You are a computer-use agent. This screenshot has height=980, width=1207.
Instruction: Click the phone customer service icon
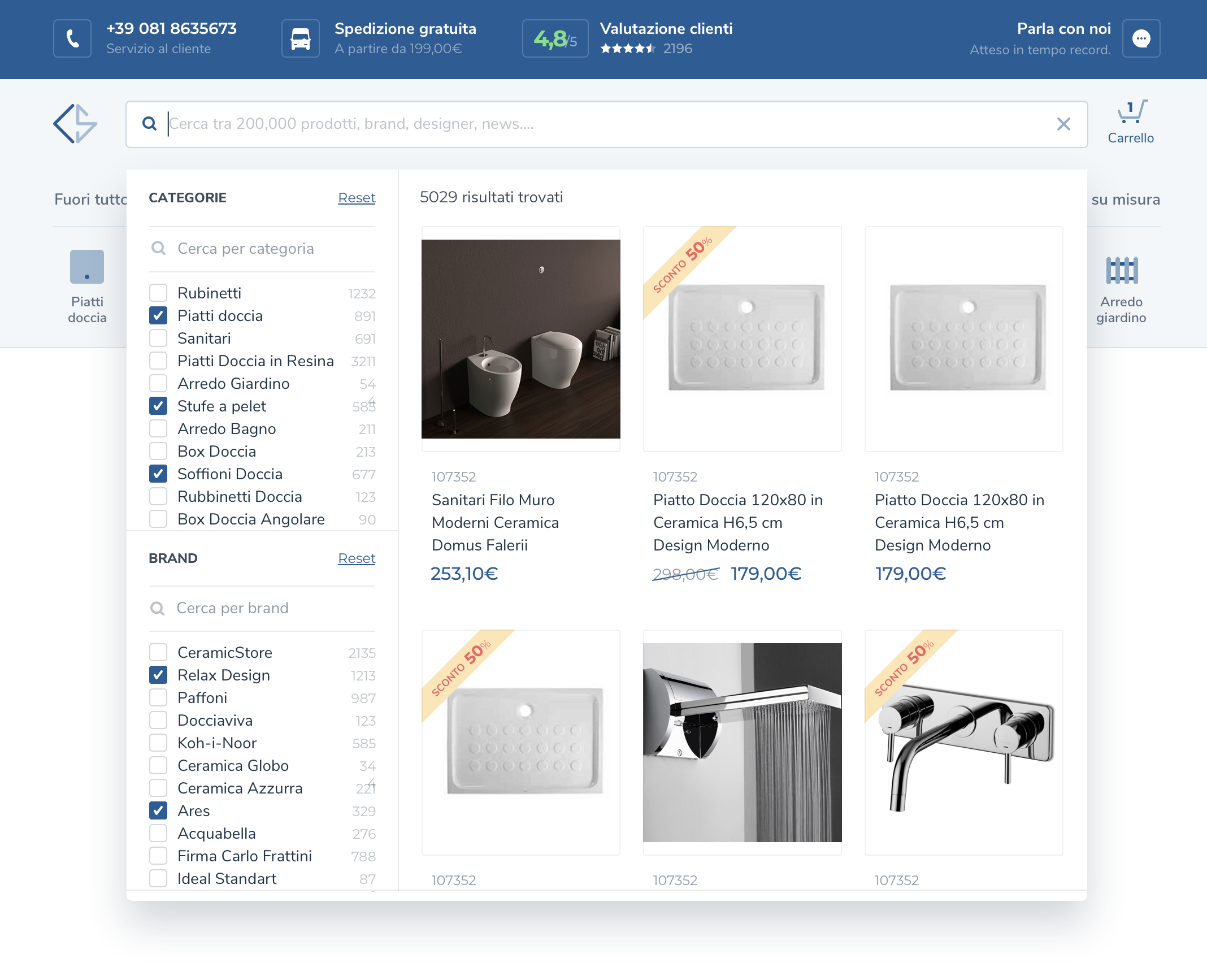click(x=72, y=38)
